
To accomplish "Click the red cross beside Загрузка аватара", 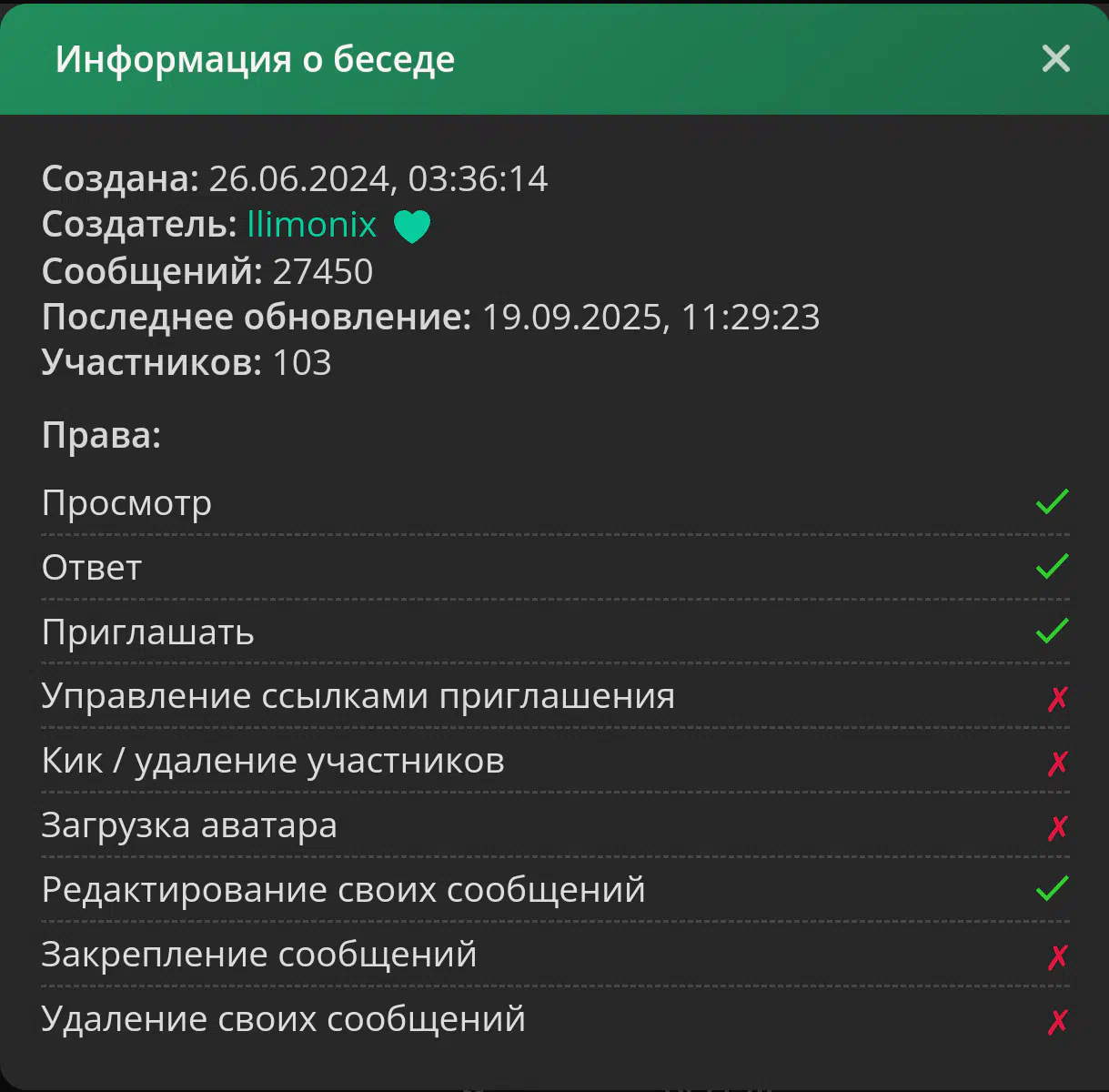I will 1057,828.
